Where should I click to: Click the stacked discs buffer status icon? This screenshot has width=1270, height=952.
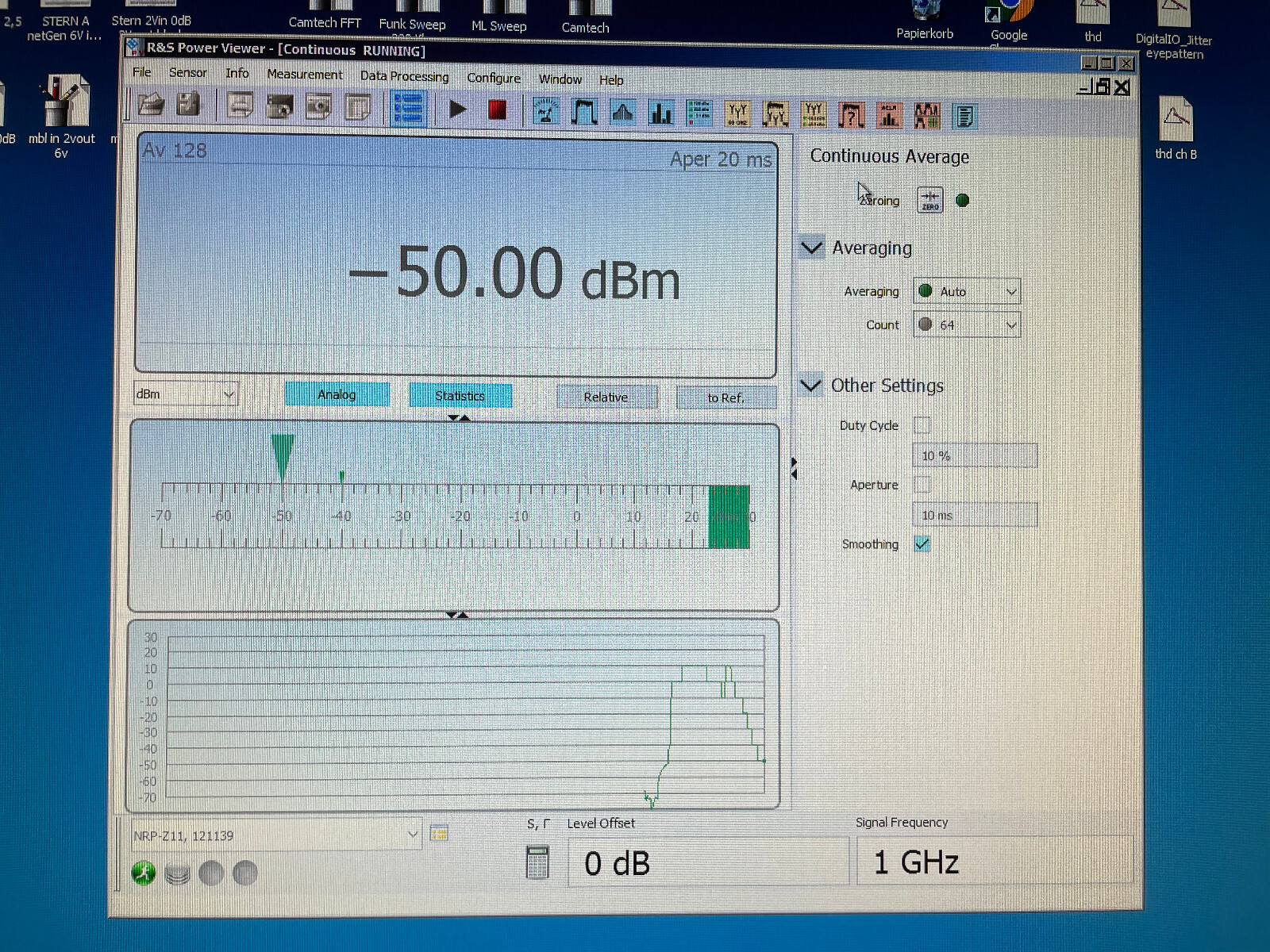pyautogui.click(x=178, y=874)
